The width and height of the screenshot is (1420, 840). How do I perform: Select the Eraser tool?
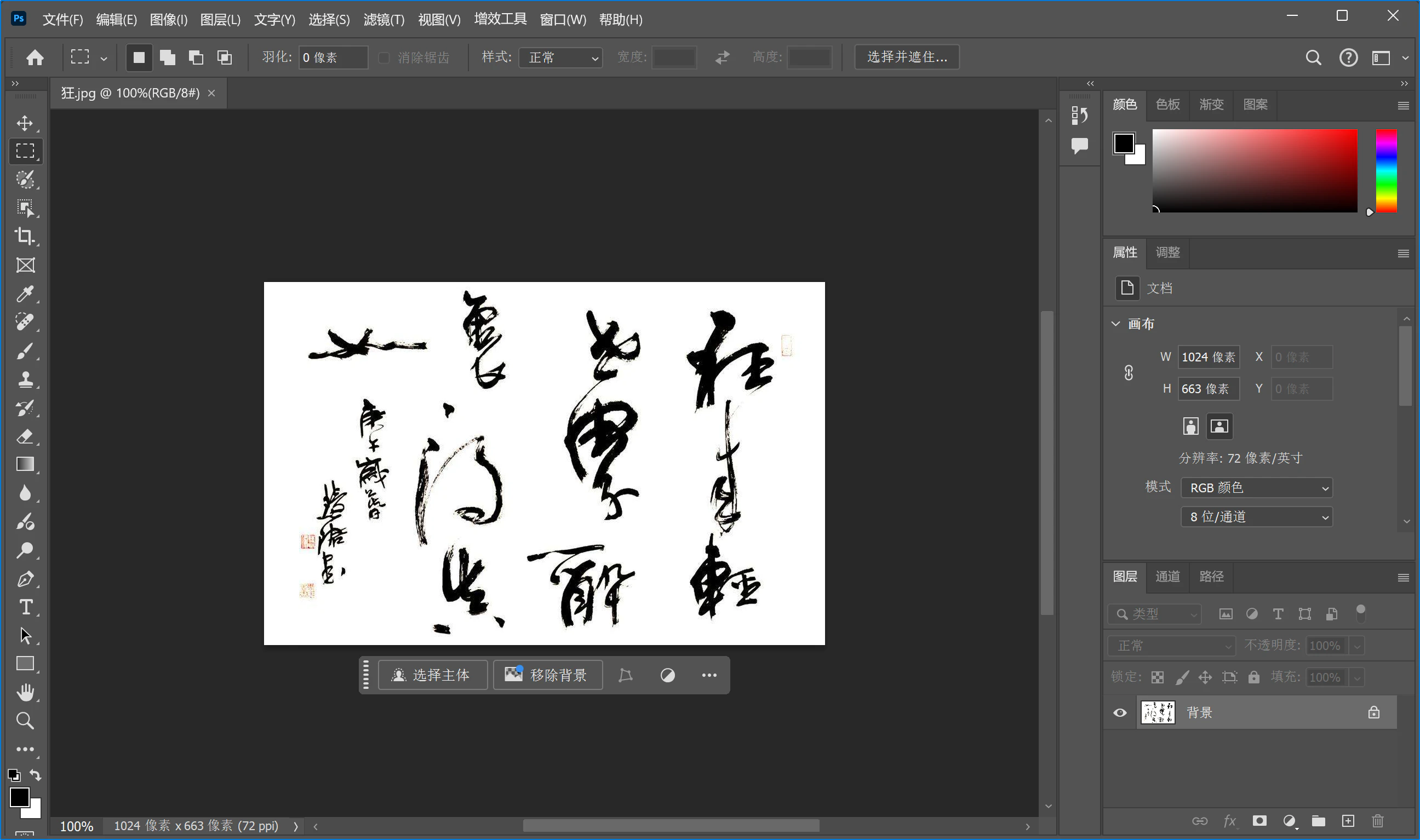click(x=26, y=436)
